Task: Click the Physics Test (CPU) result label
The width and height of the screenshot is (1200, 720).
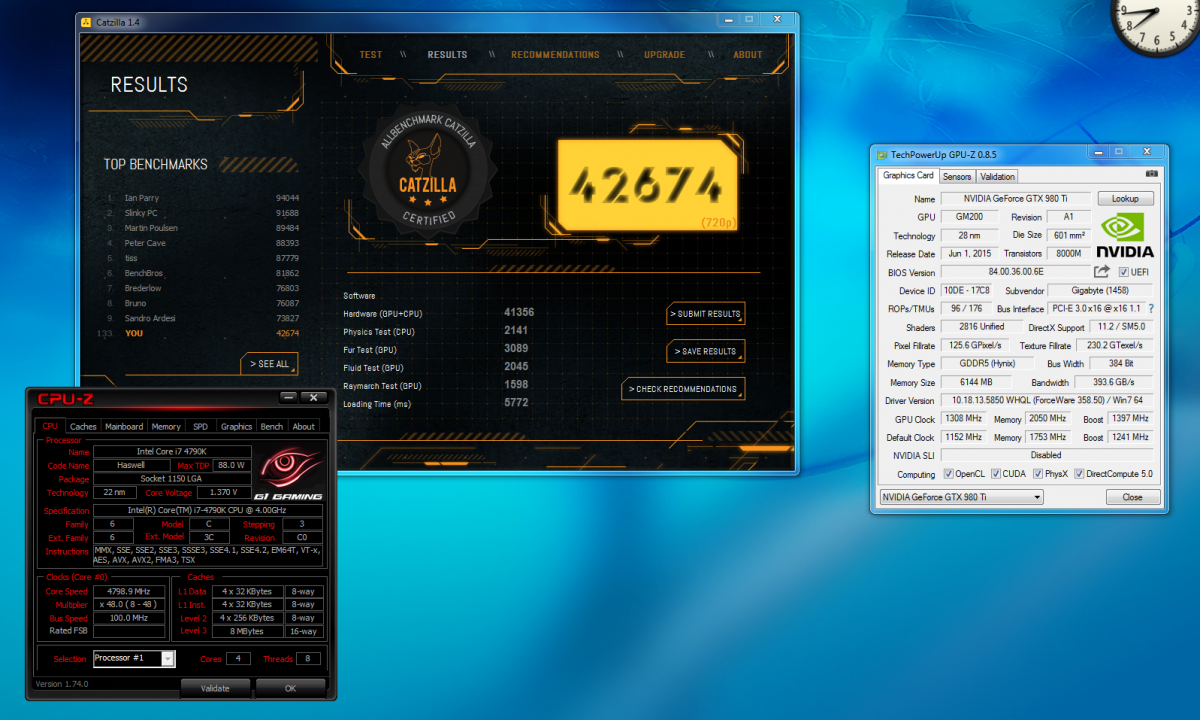Action: click(379, 332)
